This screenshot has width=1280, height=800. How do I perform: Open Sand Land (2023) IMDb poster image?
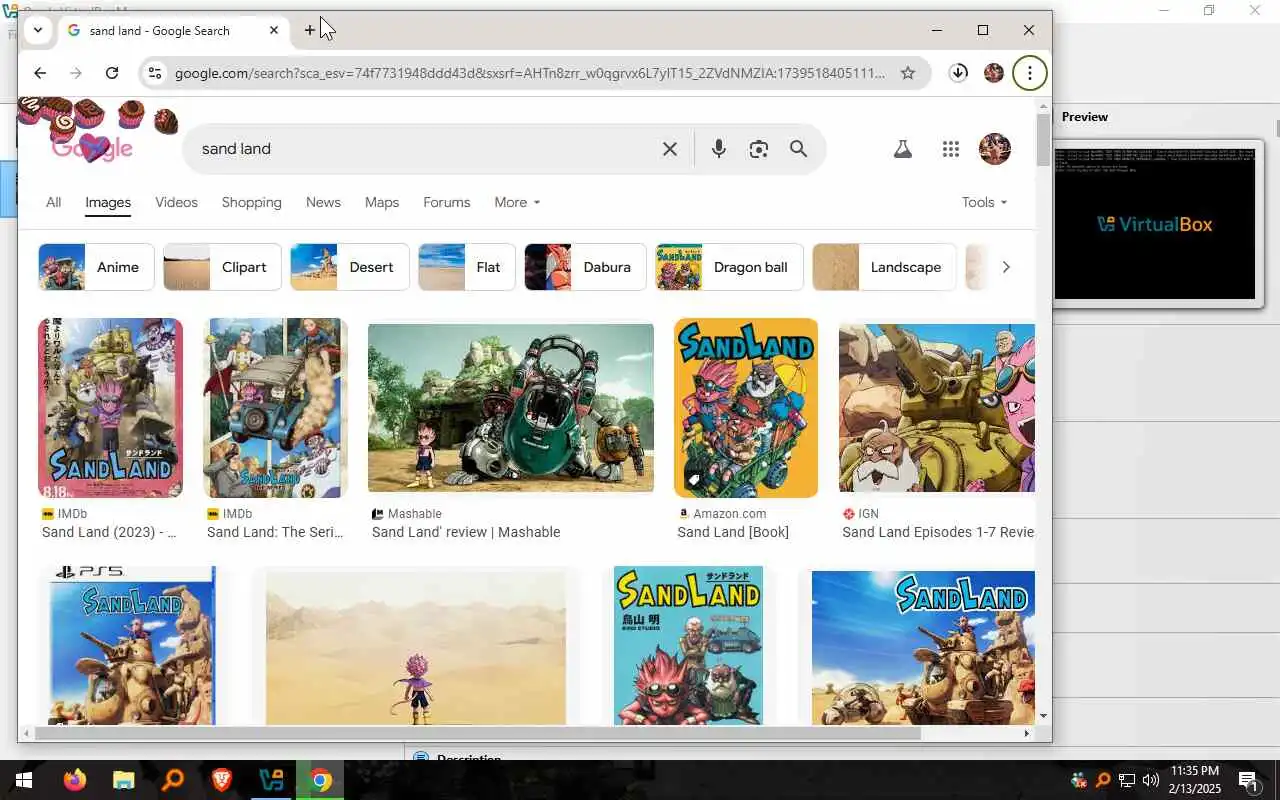[x=110, y=408]
